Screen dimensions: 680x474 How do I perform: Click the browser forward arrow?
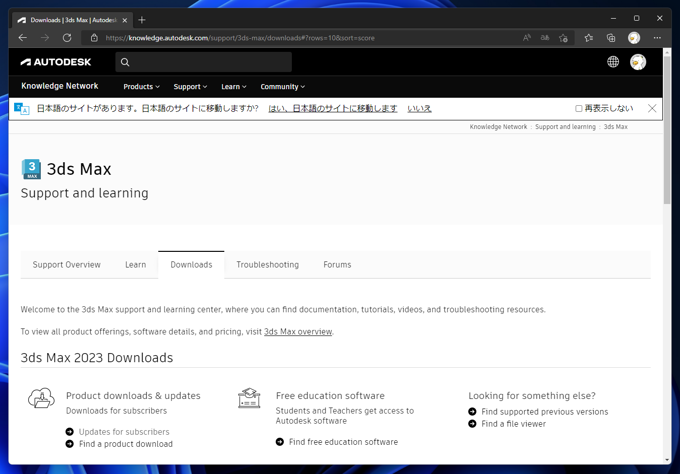(45, 38)
